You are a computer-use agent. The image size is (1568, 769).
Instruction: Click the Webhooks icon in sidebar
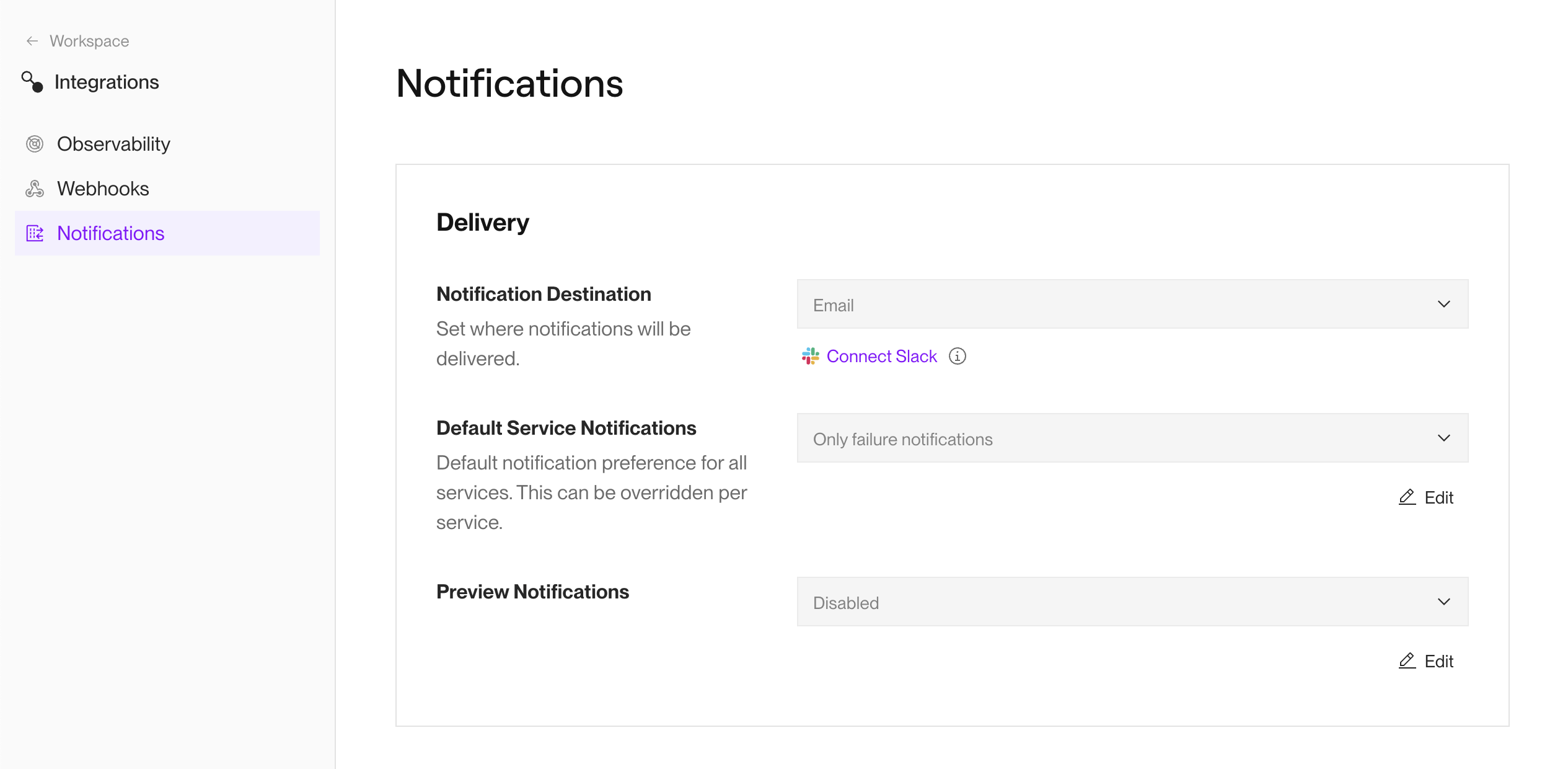(35, 188)
